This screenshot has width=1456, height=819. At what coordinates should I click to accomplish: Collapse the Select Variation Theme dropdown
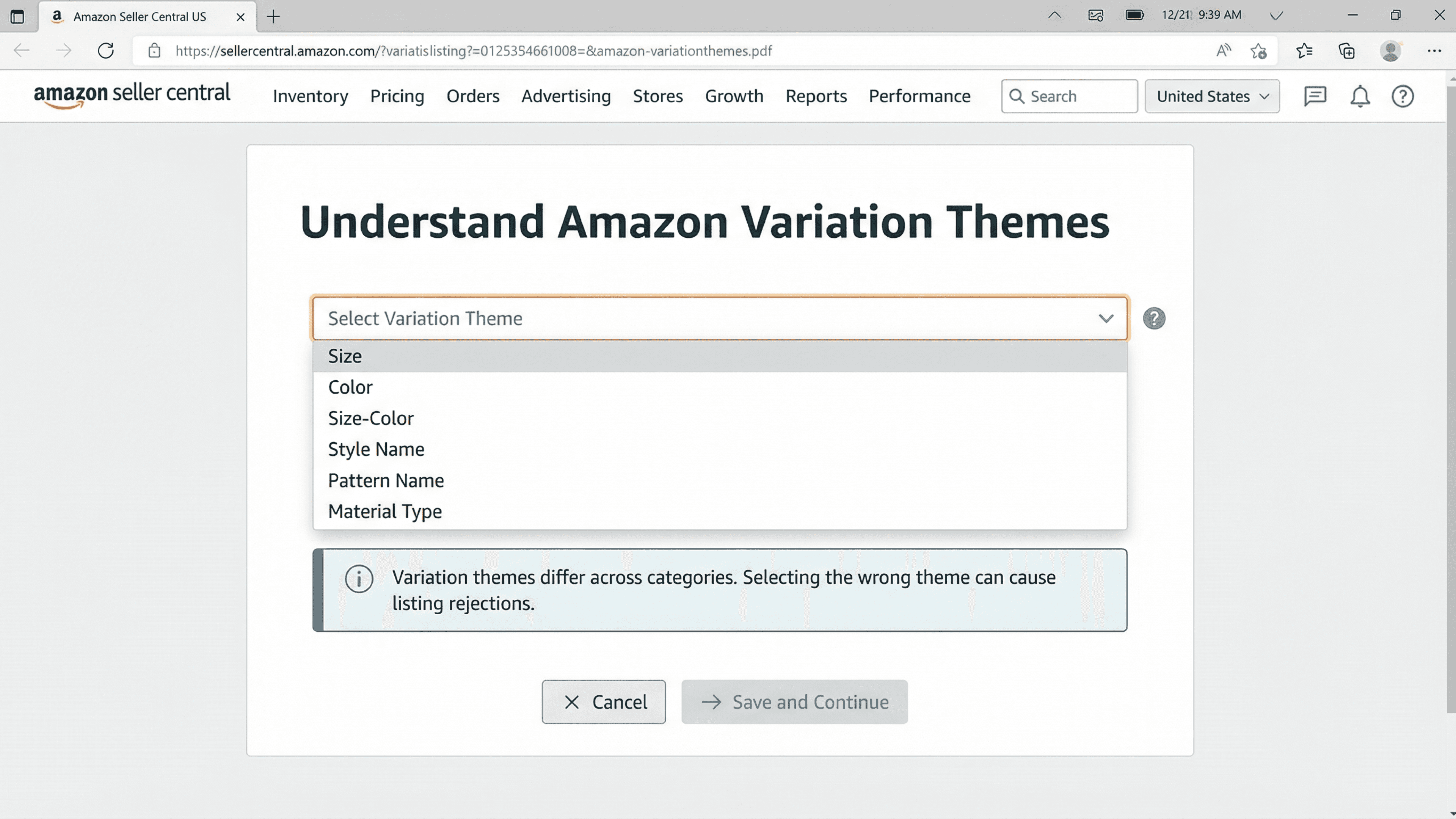pos(1106,318)
